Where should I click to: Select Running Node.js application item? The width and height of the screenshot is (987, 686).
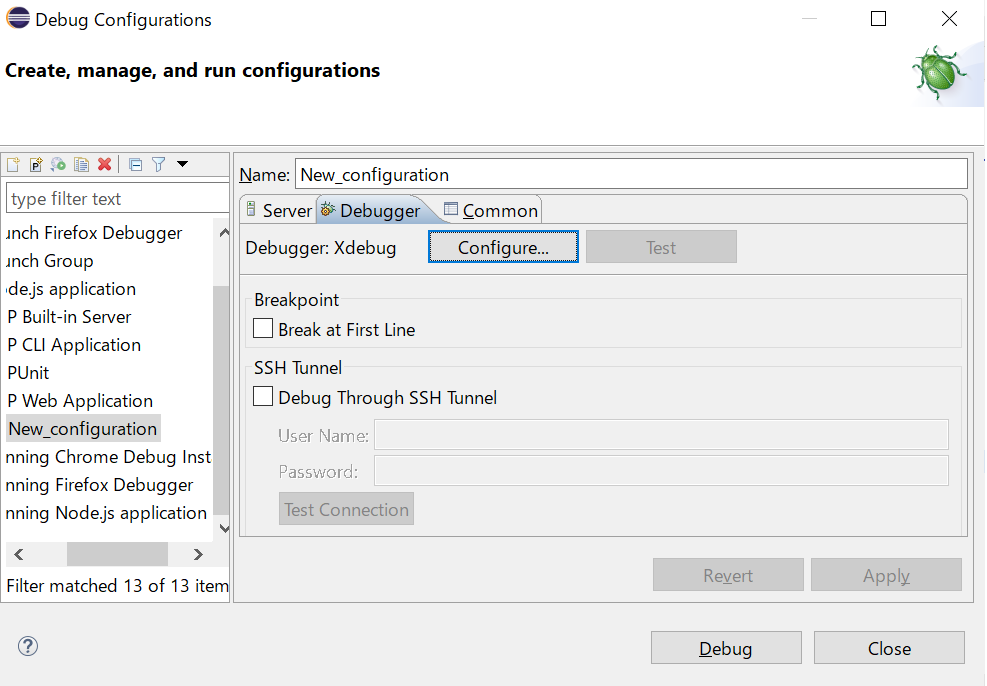(106, 513)
